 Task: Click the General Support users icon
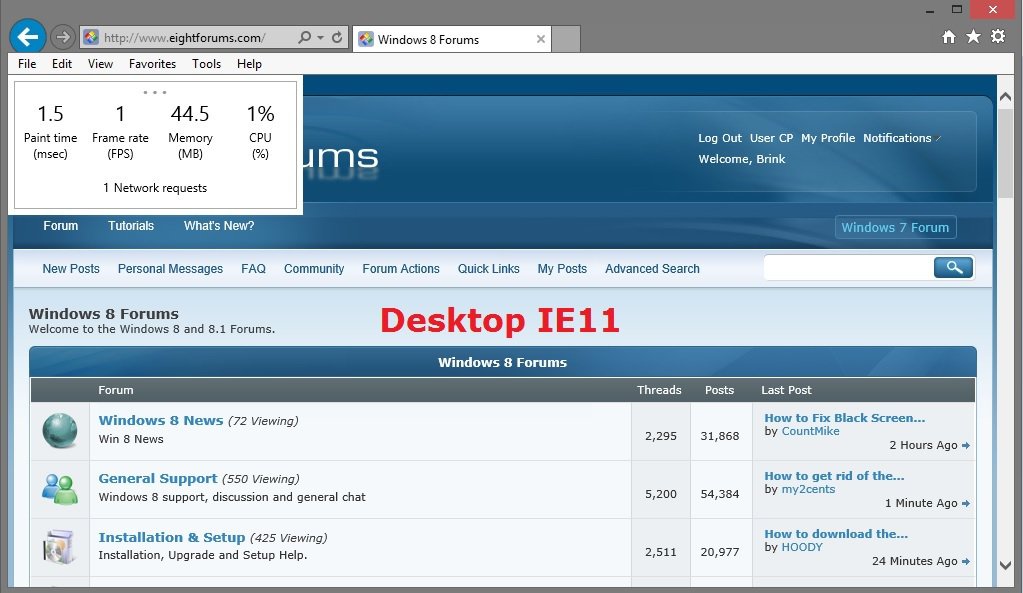tap(60, 488)
